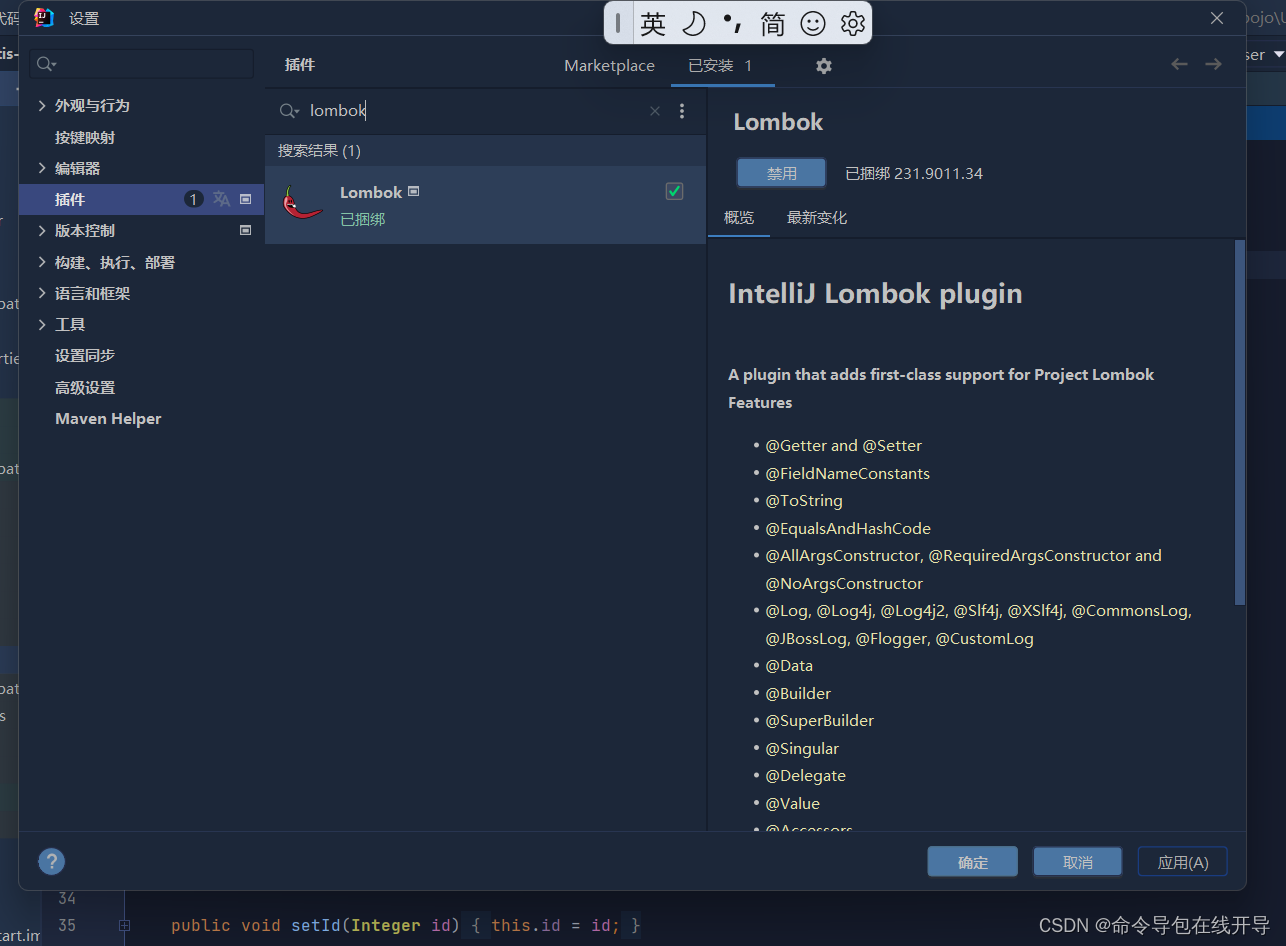The height and width of the screenshot is (946, 1286).
Task: Click the project-level icon beside version control
Action: tap(245, 230)
